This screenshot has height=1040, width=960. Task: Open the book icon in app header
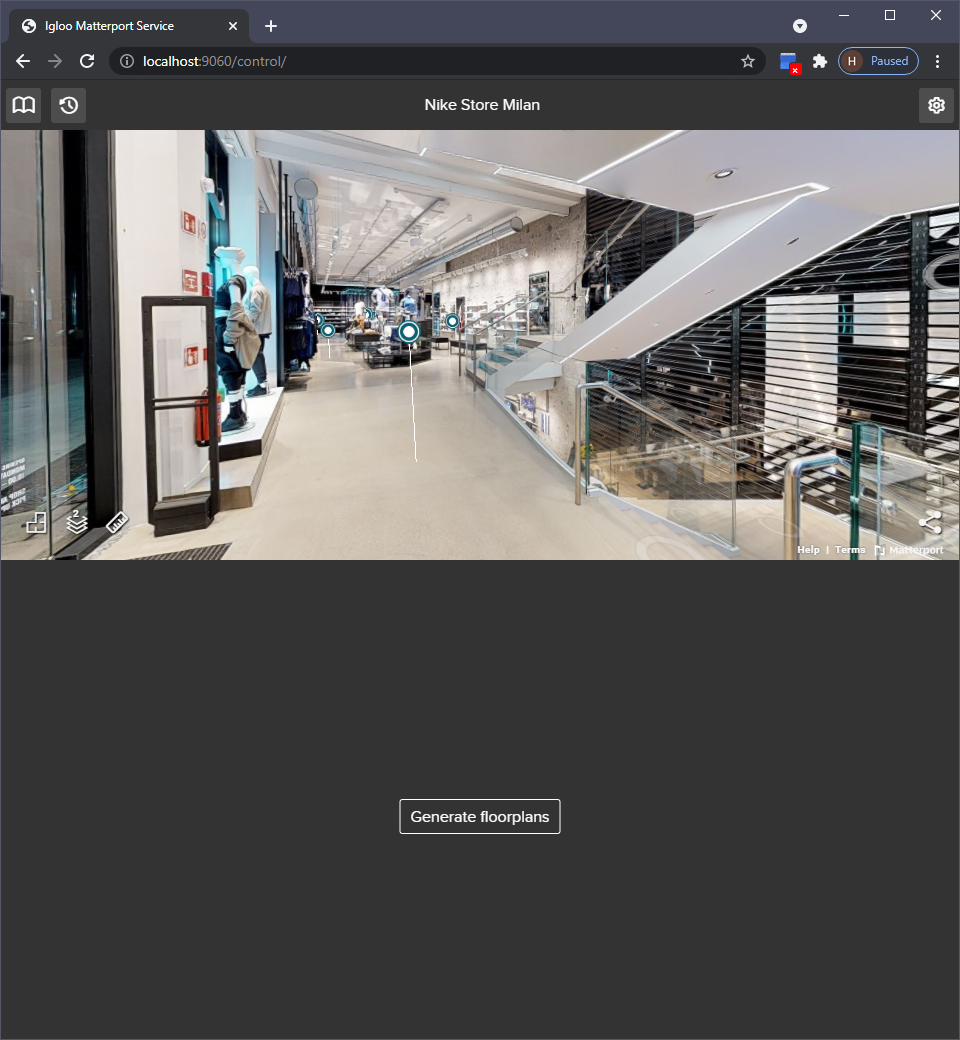(23, 105)
